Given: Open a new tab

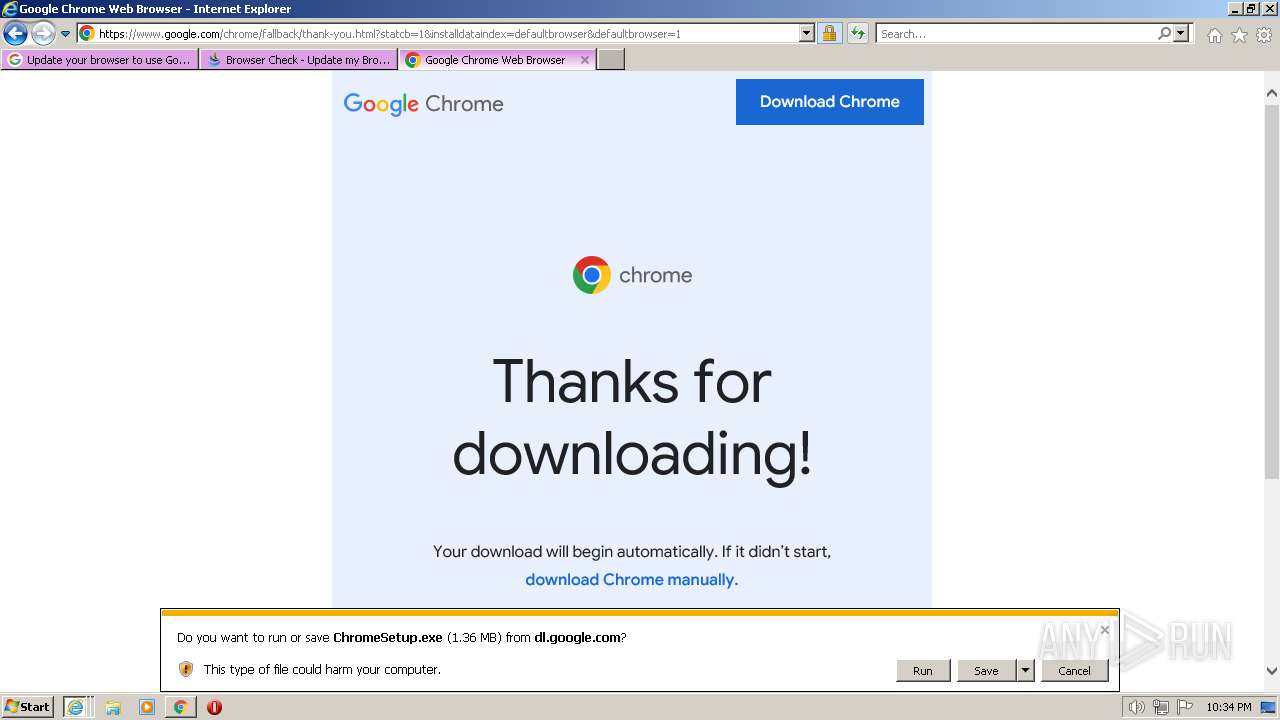Looking at the screenshot, I should tap(611, 60).
